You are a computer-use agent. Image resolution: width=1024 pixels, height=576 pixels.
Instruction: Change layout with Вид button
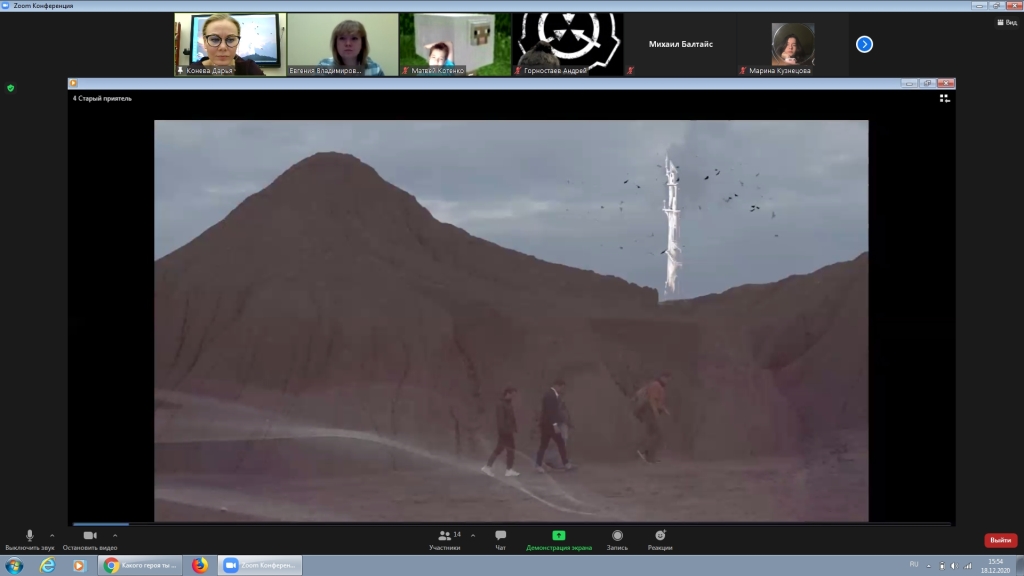coord(1007,22)
